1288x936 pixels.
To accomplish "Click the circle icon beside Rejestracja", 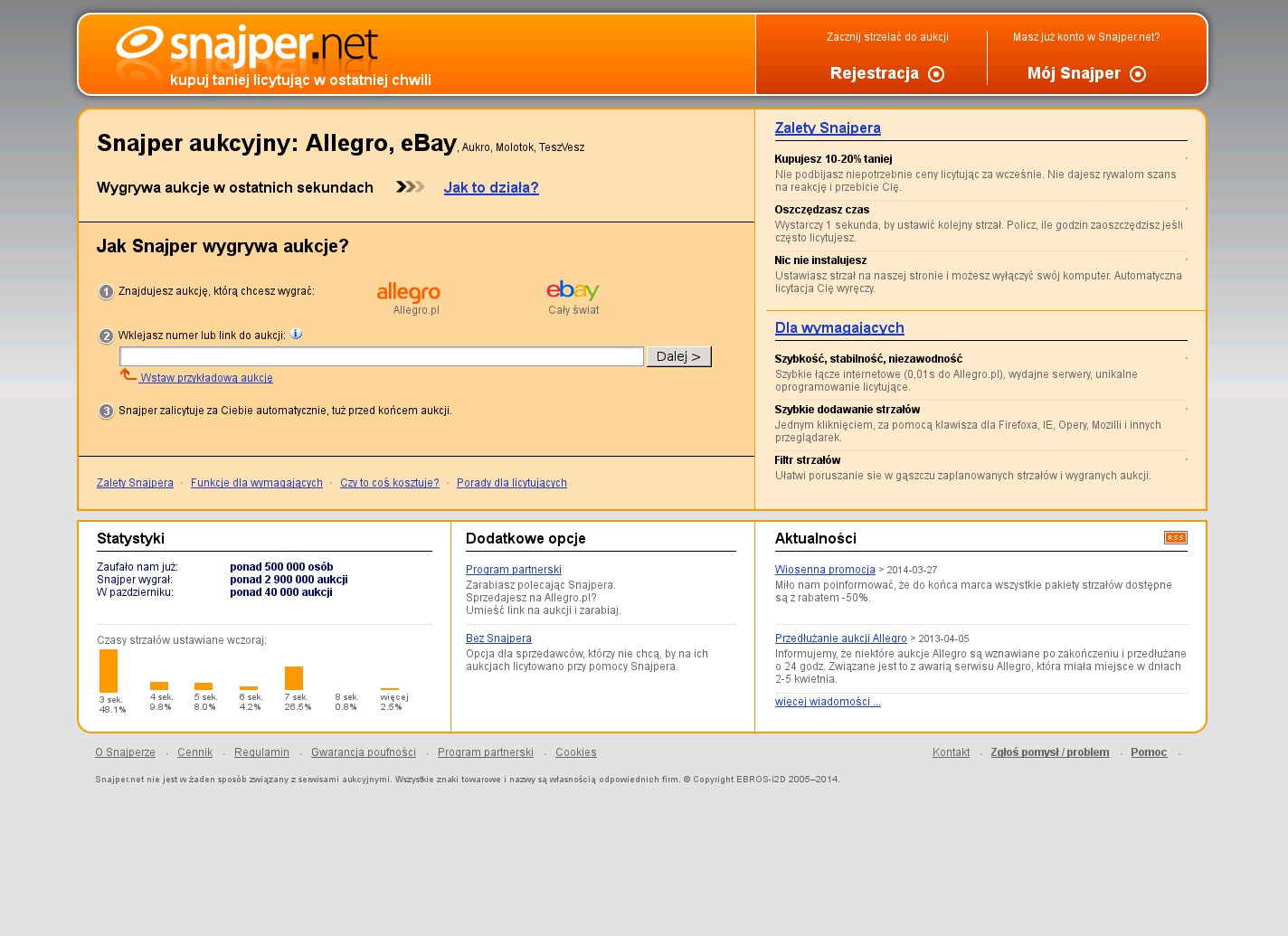I will pyautogui.click(x=936, y=74).
